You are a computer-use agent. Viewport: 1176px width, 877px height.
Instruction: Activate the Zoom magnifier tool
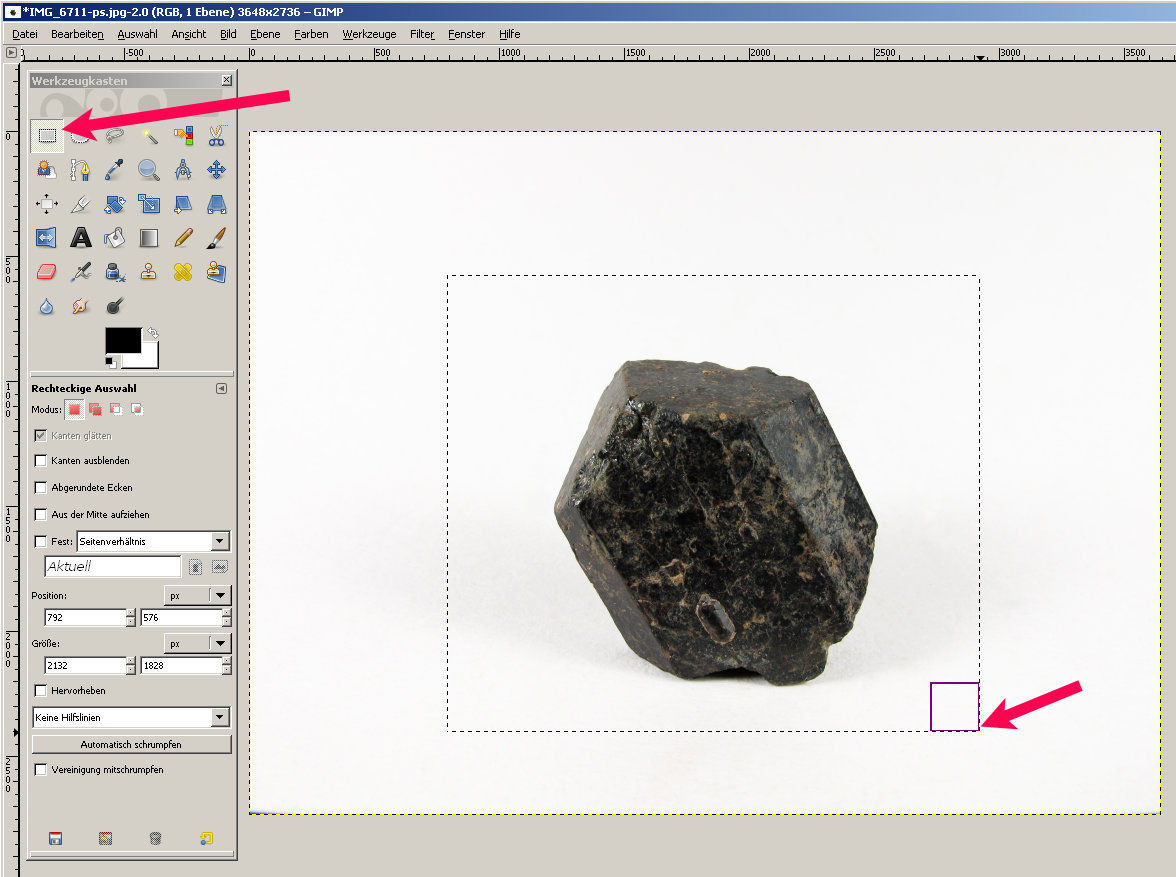tap(149, 169)
